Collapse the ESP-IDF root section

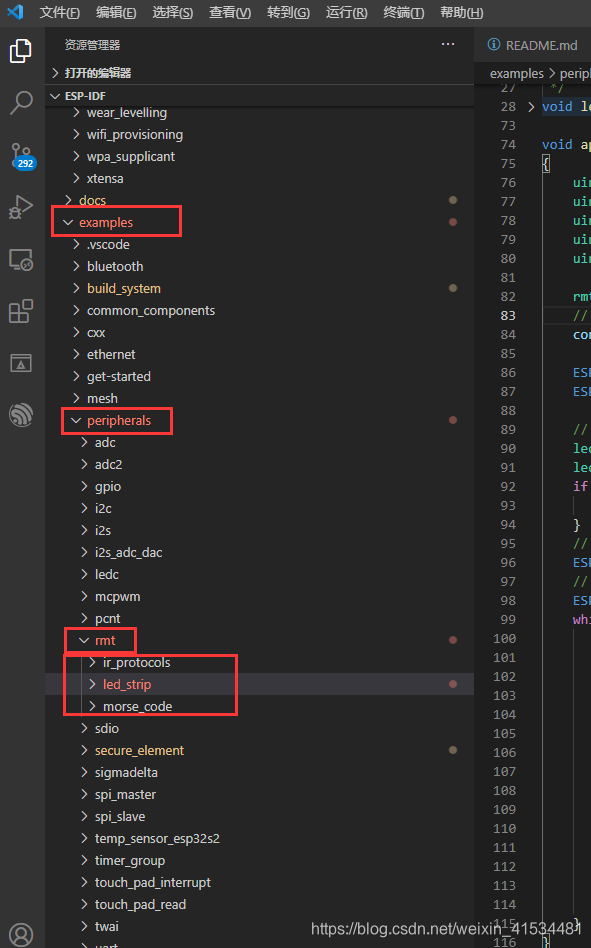(x=260, y=96)
